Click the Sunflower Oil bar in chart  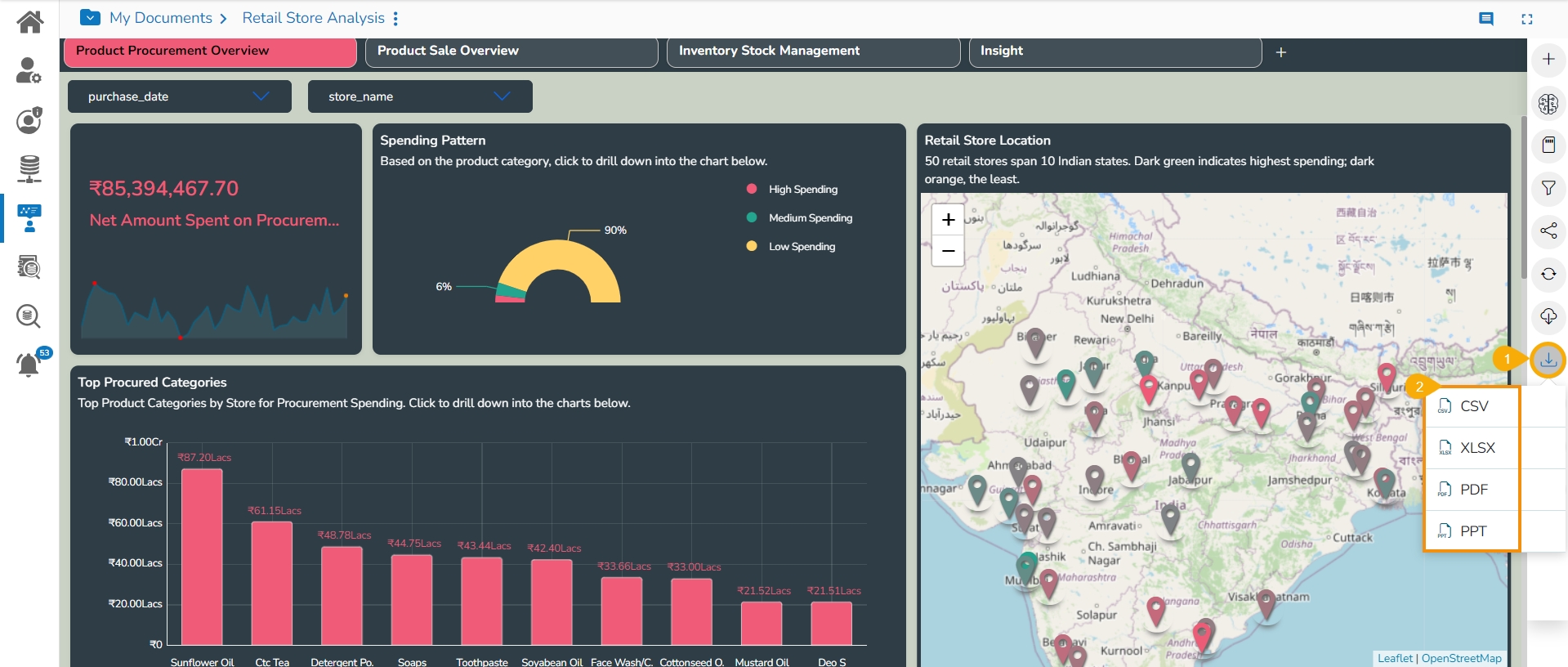click(x=202, y=556)
